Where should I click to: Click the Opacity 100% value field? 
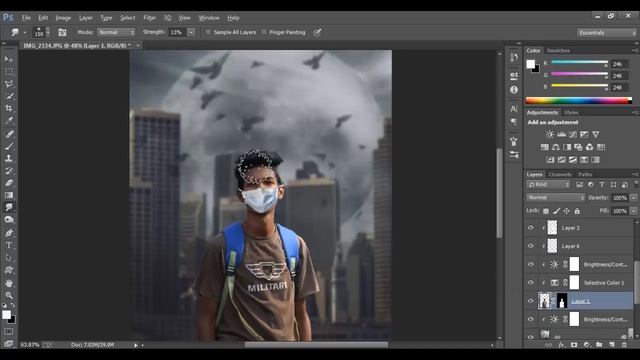point(620,198)
